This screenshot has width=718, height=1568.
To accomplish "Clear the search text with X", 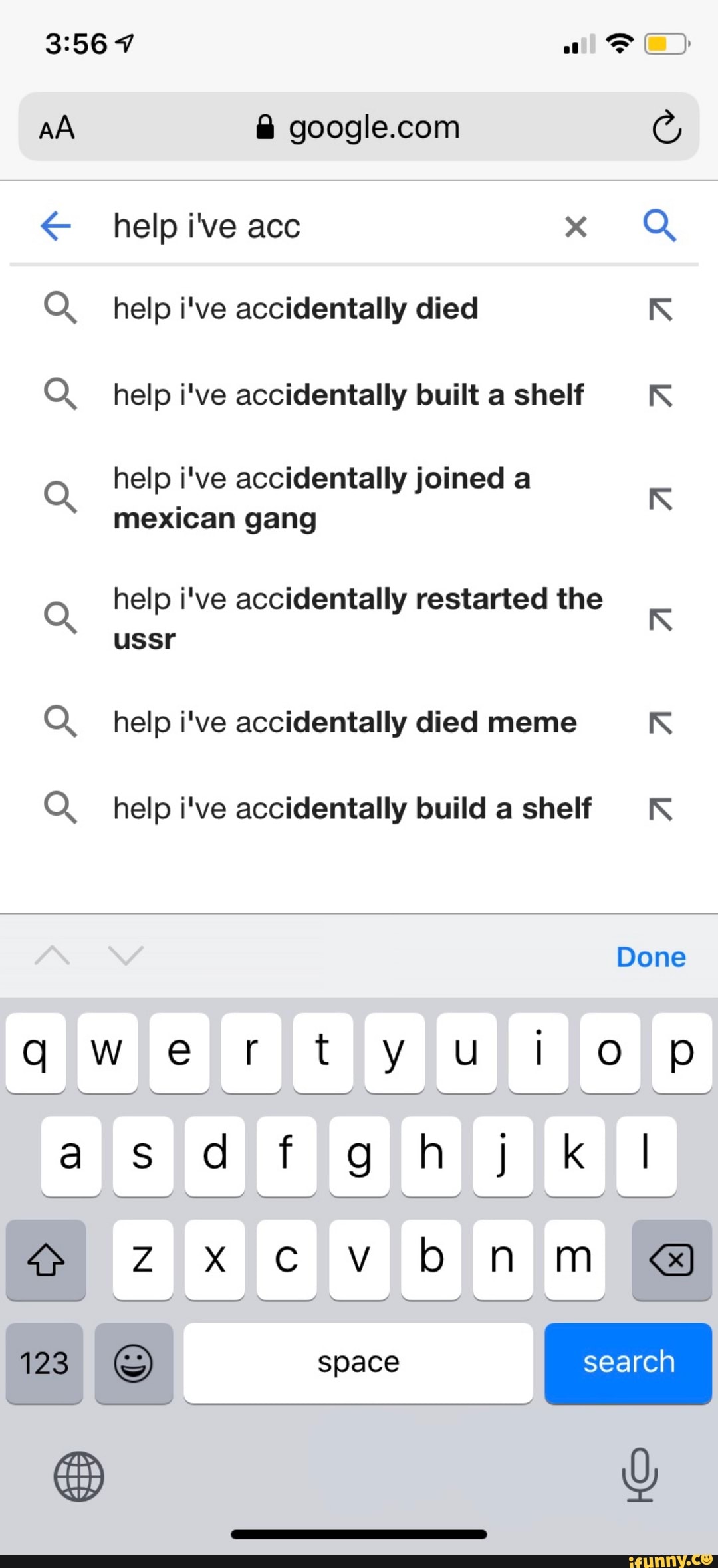I will (x=576, y=227).
